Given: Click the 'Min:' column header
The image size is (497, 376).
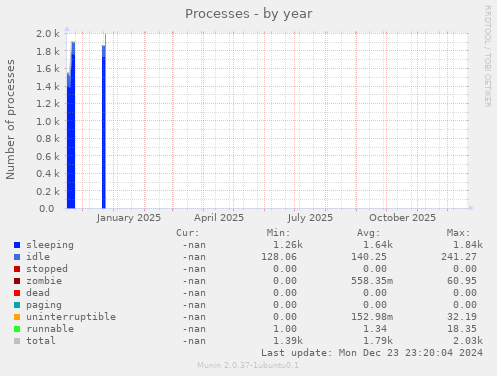Looking at the screenshot, I should coord(278,233).
